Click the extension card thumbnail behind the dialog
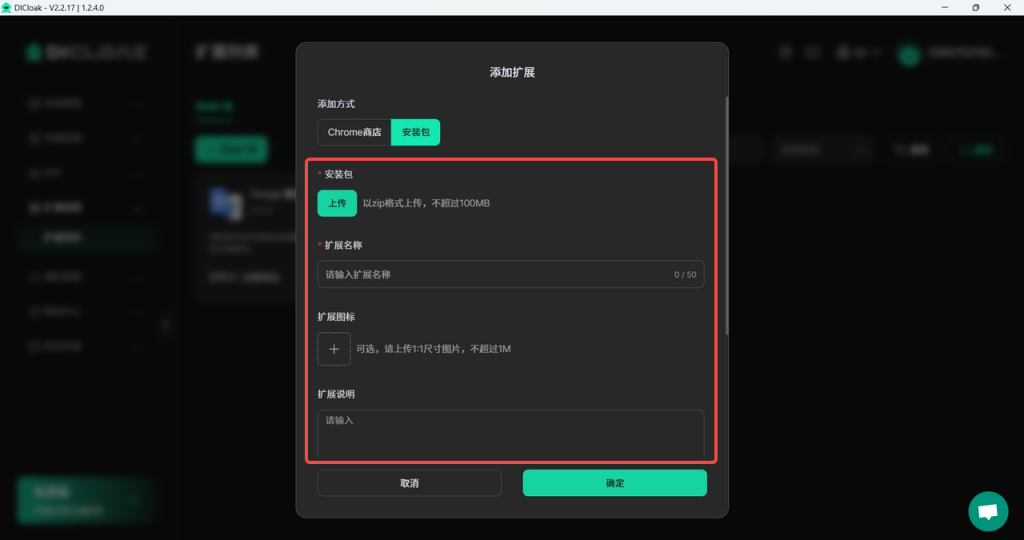This screenshot has width=1024, height=540. [x=226, y=203]
